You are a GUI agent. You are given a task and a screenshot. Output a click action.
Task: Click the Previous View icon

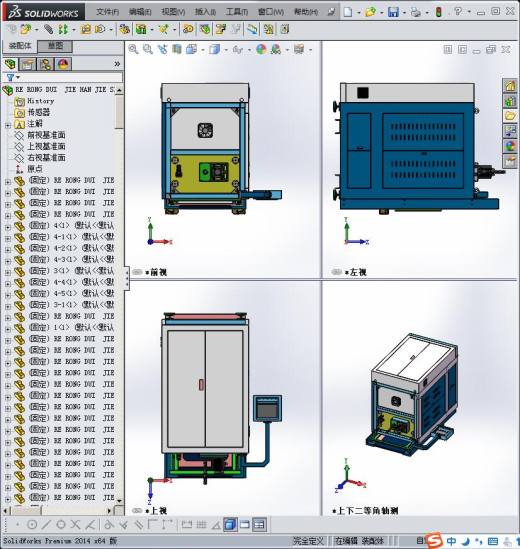(162, 49)
